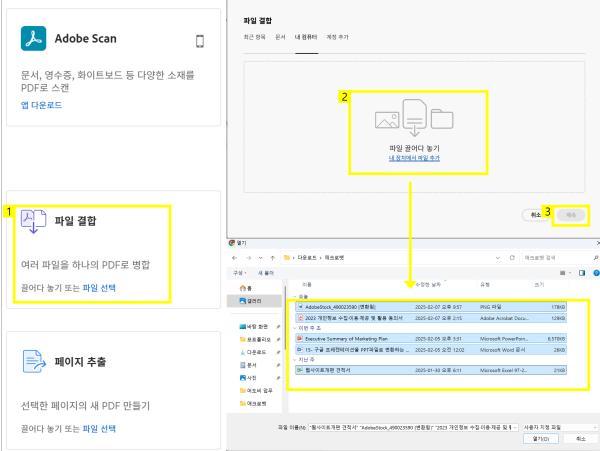The image size is (600, 451).
Task: Click 내 장치에서 파일 추가 link
Action: coord(414,158)
